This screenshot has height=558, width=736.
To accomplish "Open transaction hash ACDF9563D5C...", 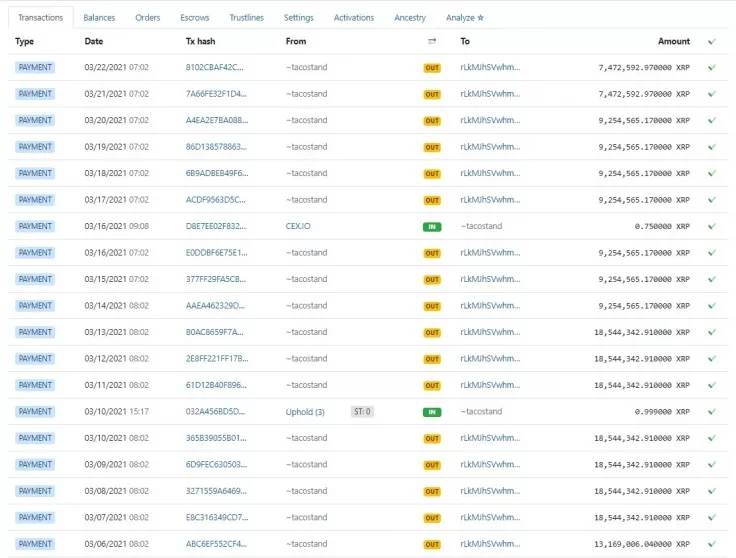I will click(215, 199).
